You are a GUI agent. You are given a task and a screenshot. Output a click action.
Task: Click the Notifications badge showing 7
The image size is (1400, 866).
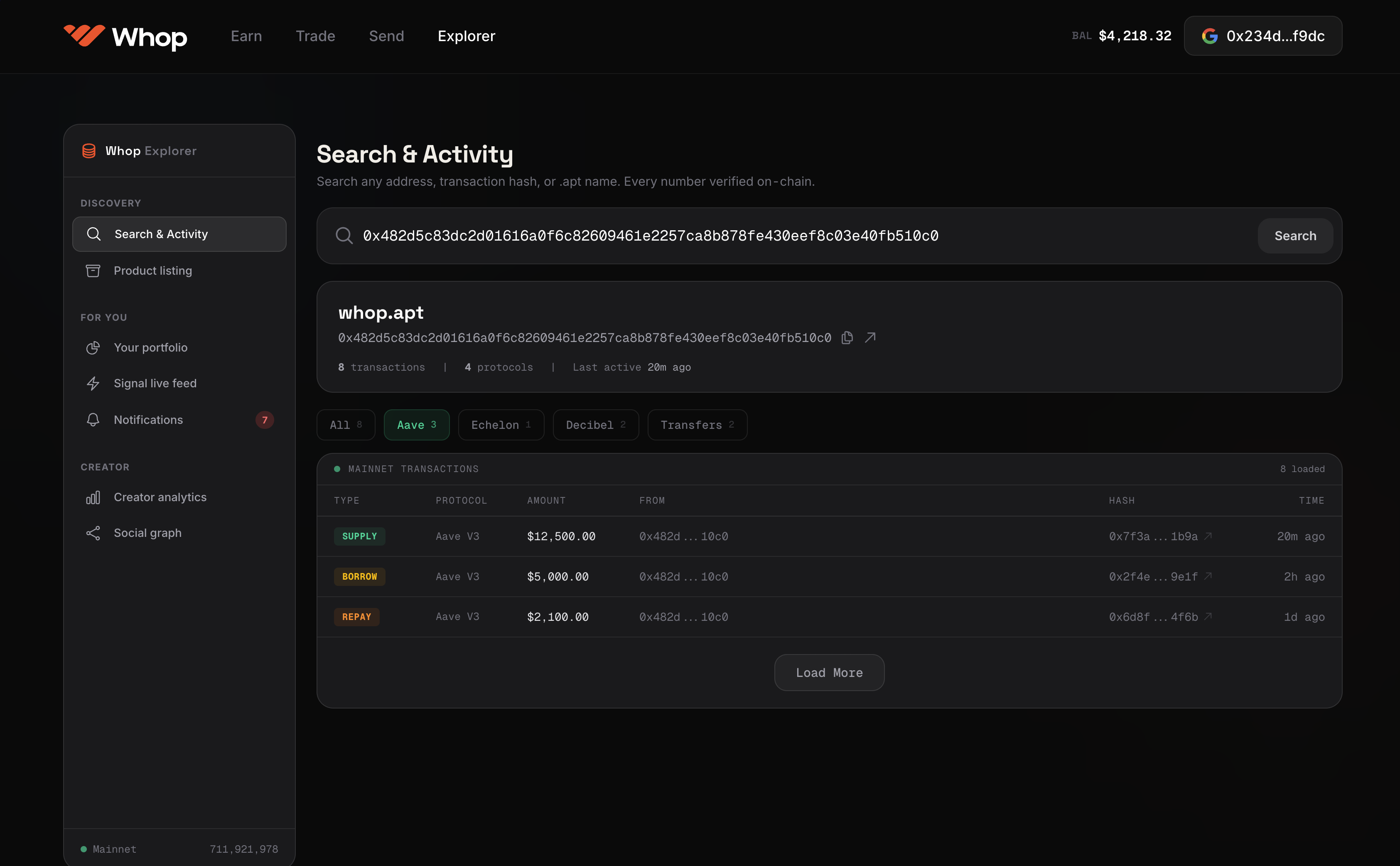click(265, 420)
